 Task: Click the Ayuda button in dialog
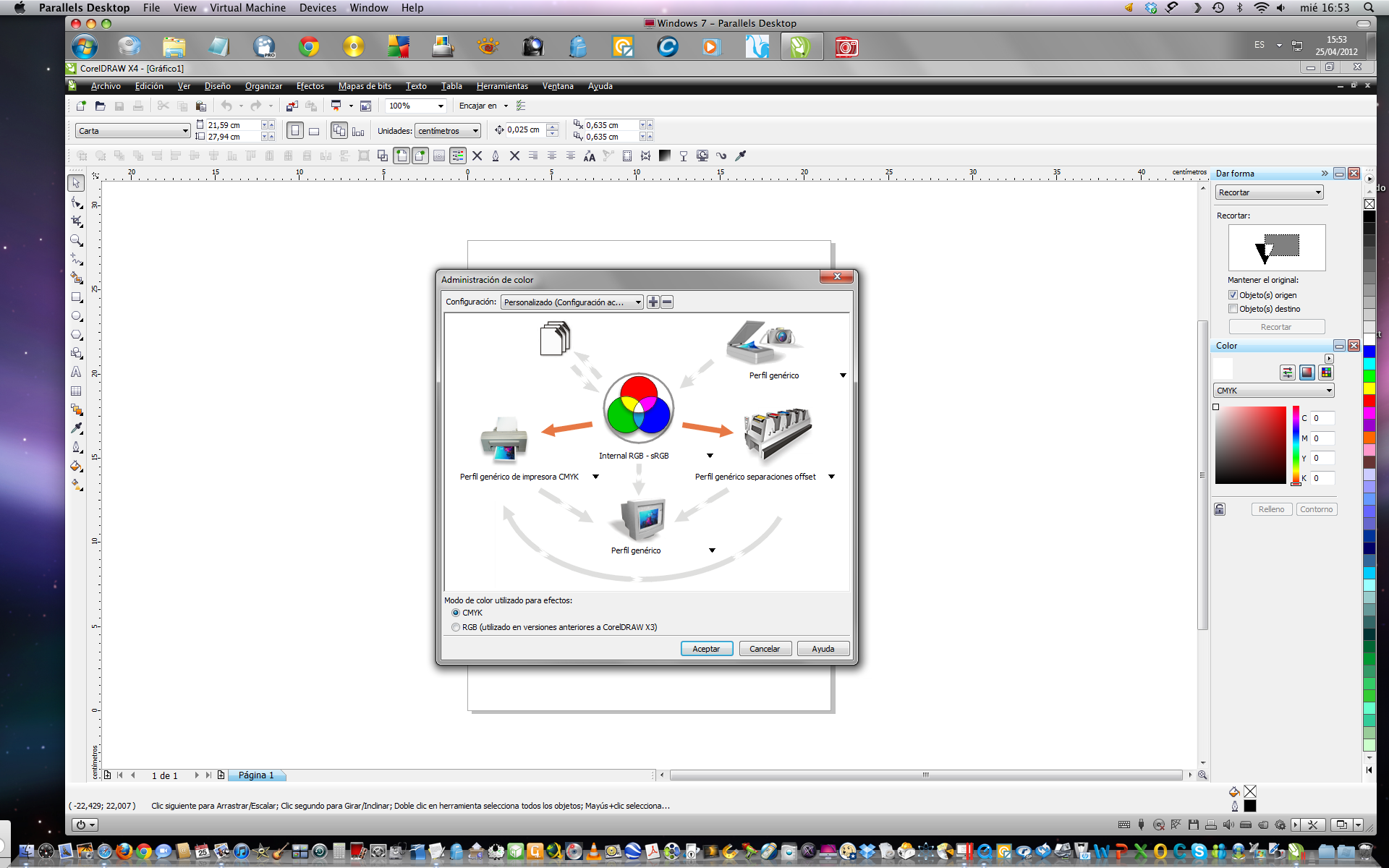823,649
